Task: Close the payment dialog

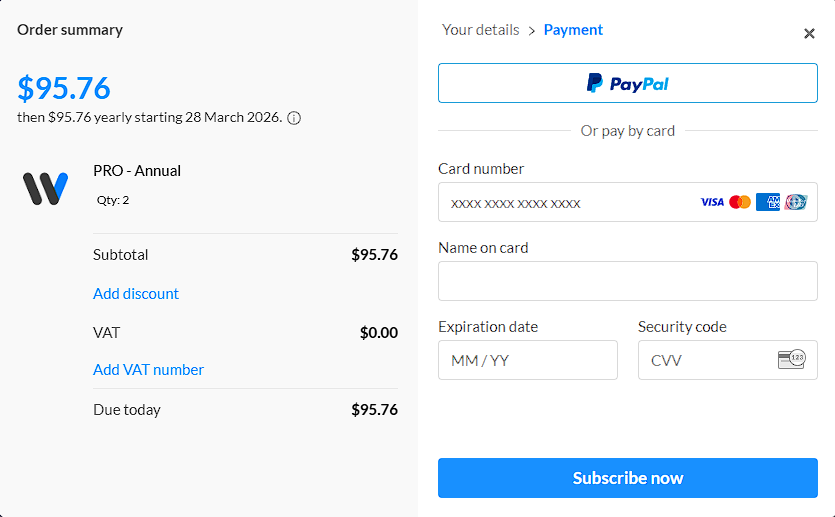Action: click(x=809, y=34)
